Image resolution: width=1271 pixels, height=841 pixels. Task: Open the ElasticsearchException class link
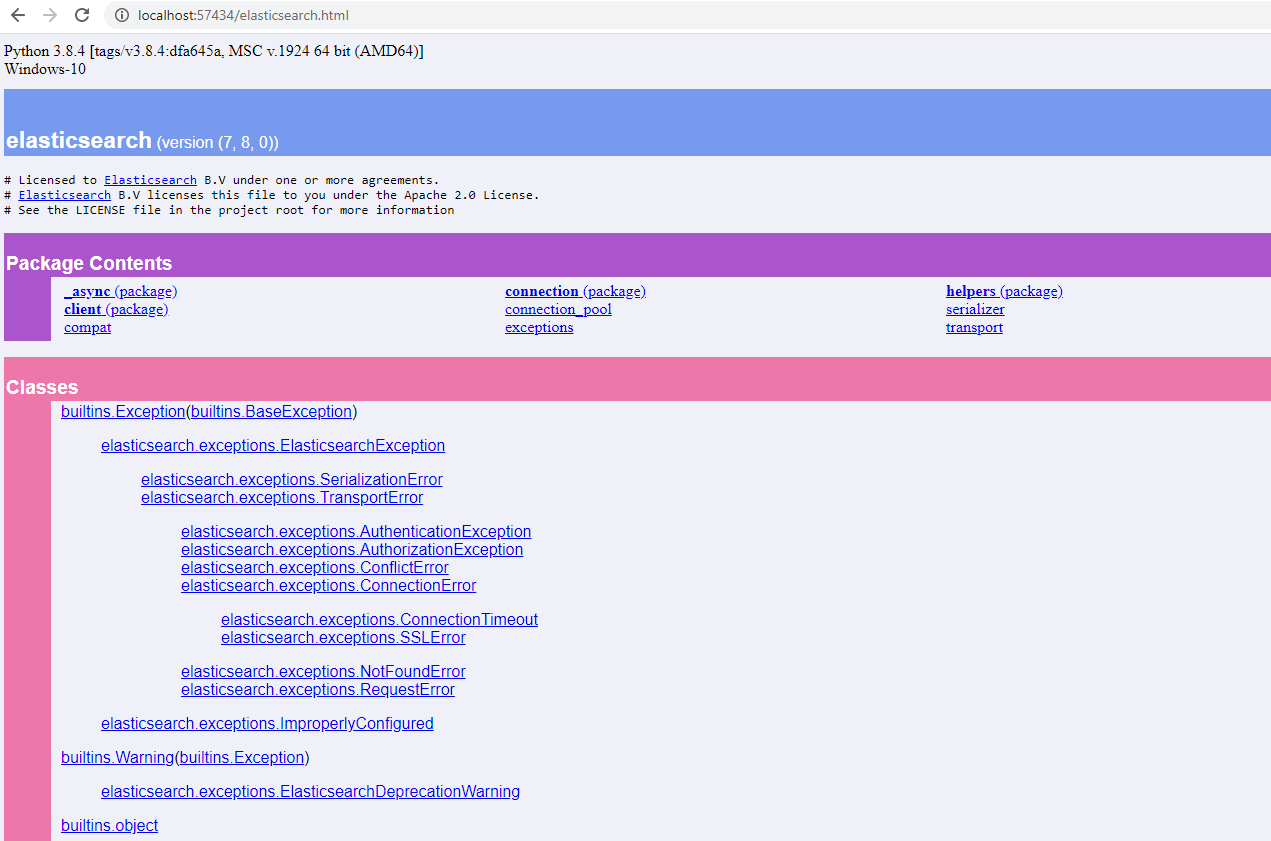pyautogui.click(x=273, y=445)
